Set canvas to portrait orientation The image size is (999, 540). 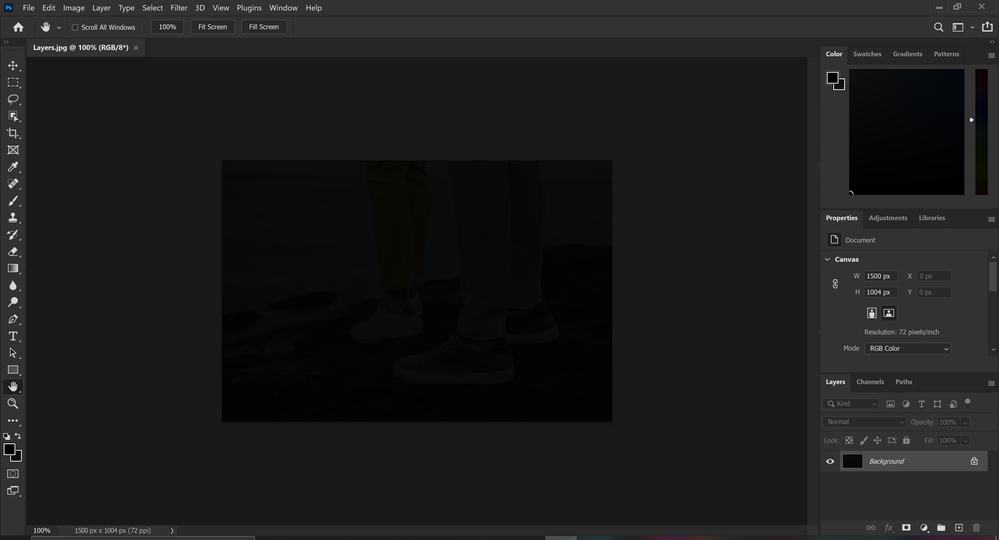(872, 313)
